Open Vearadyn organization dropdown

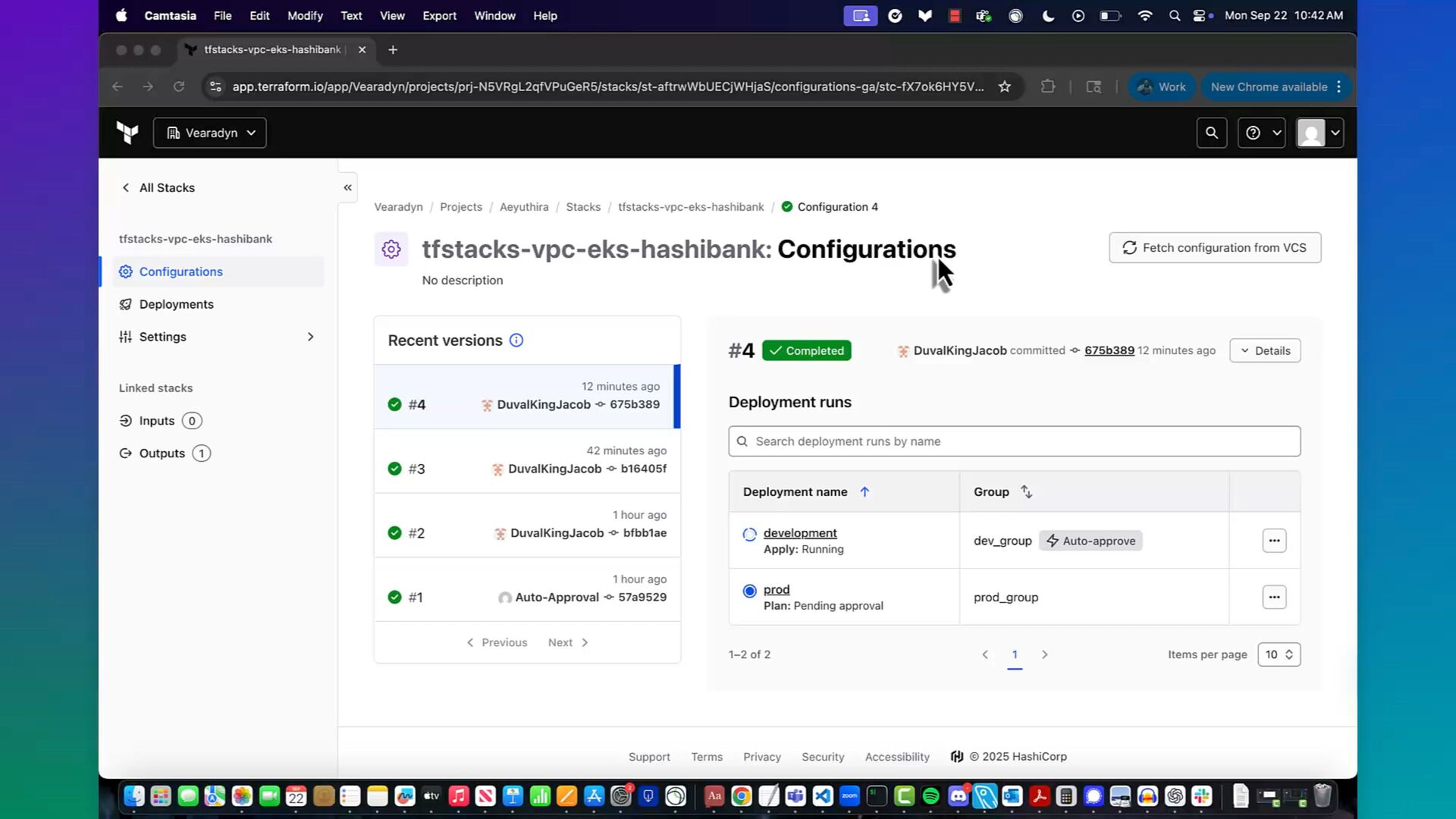(x=210, y=133)
